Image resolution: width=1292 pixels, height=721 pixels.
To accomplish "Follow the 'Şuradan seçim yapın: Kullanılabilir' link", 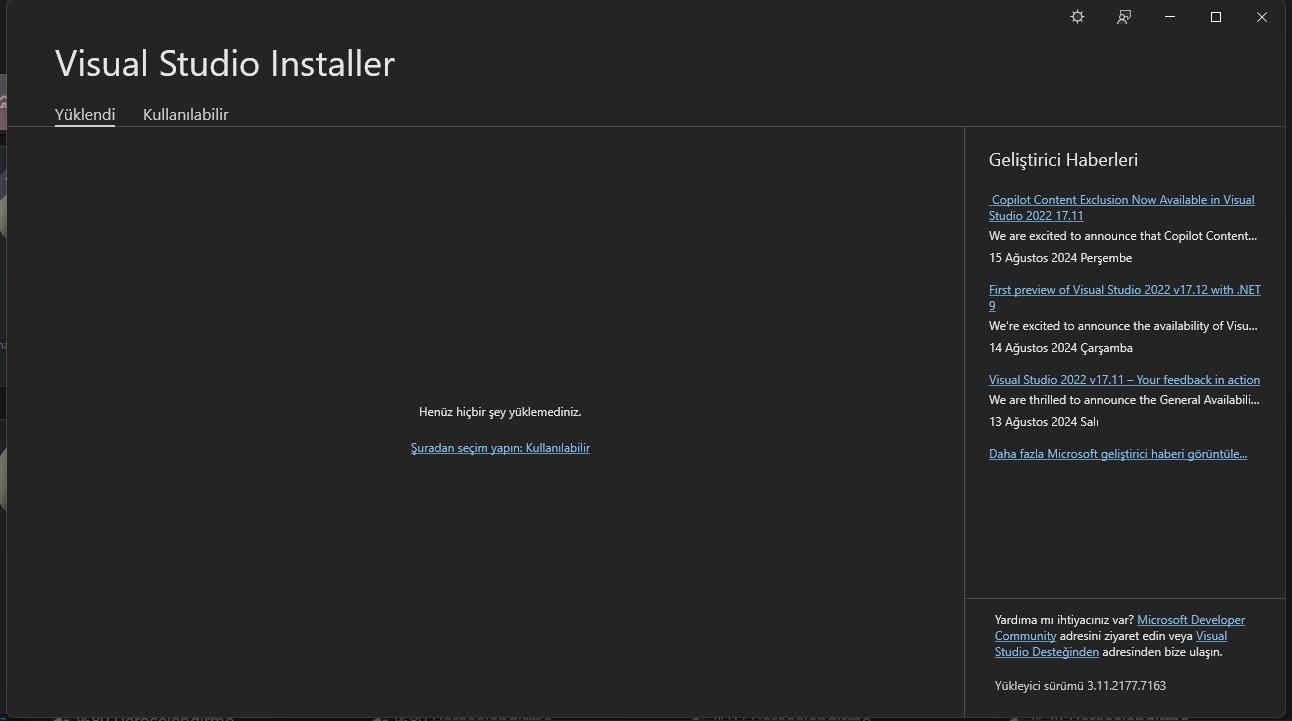I will (x=500, y=448).
